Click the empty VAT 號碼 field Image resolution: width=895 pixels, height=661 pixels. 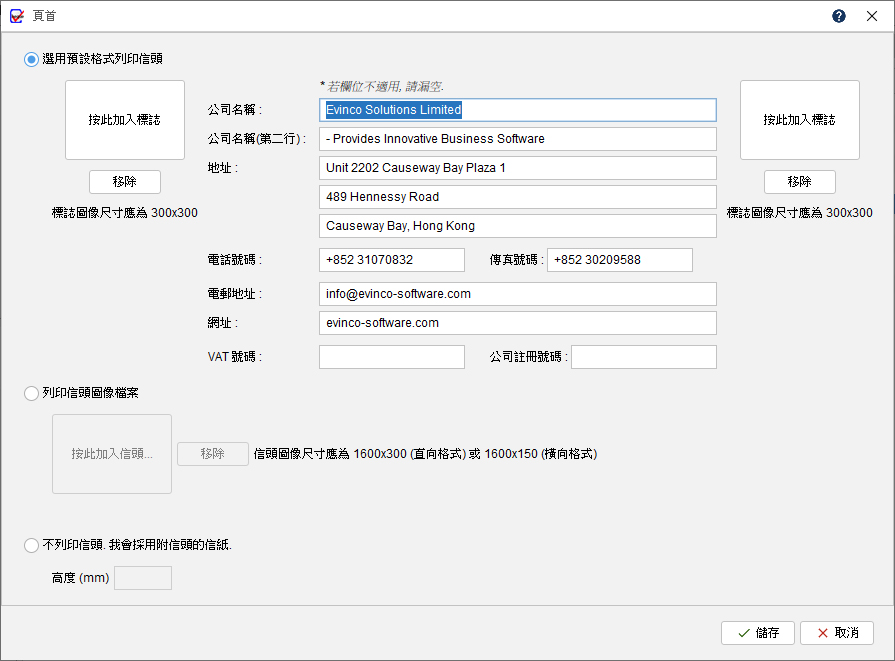[392, 357]
